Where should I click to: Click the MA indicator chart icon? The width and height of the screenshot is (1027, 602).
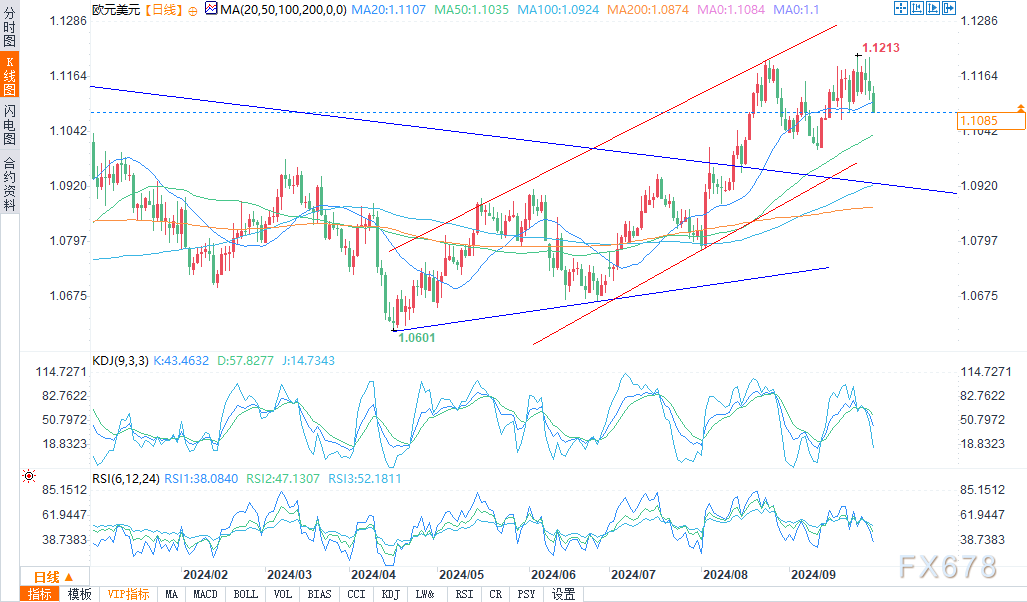(x=211, y=9)
